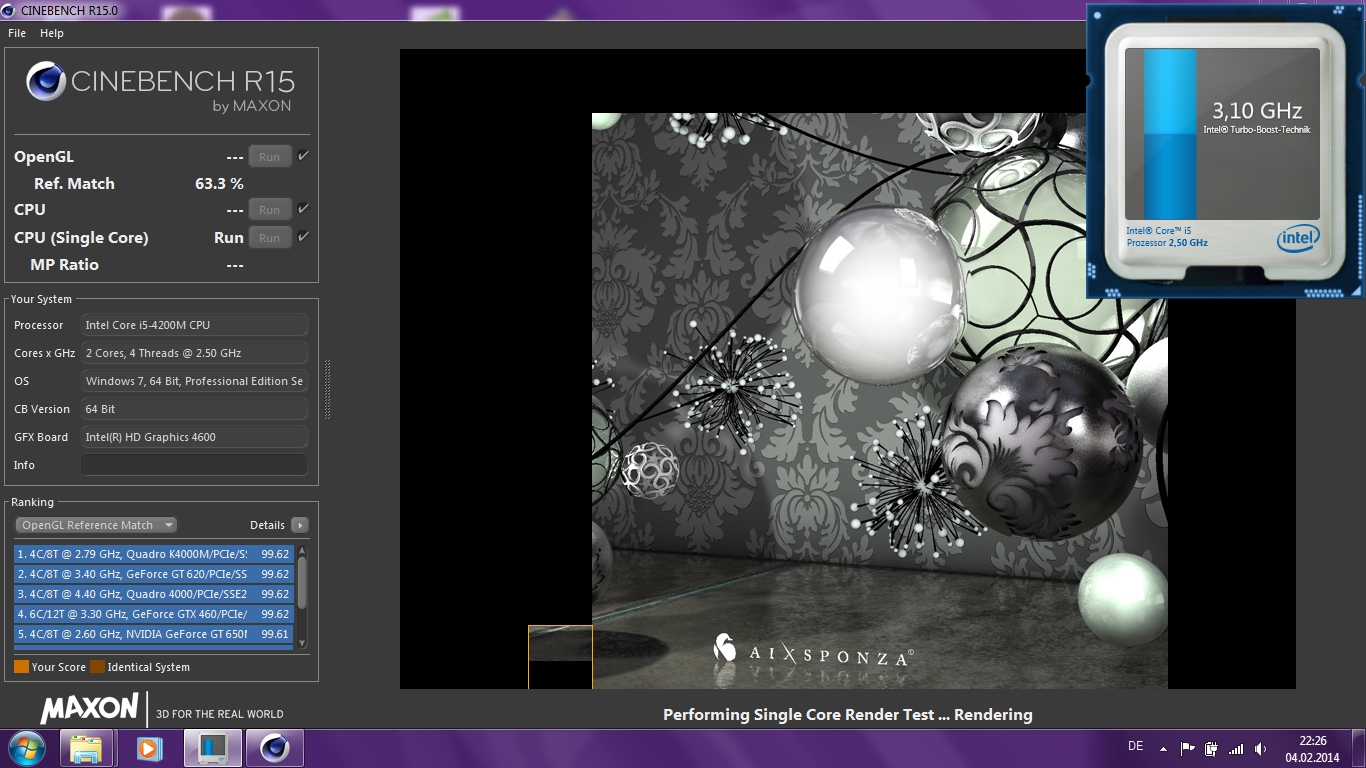Screen dimensions: 1366x768
Task: Click the power plug tray icon
Action: click(x=1212, y=748)
